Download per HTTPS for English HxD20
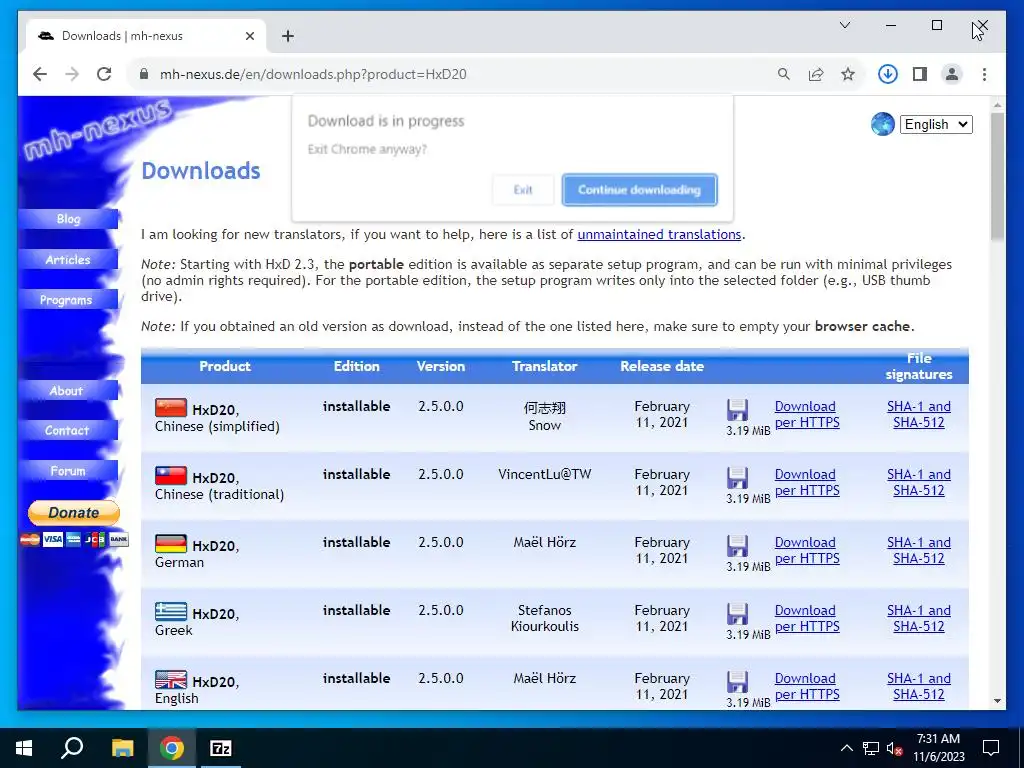The image size is (1024, 768). (807, 686)
